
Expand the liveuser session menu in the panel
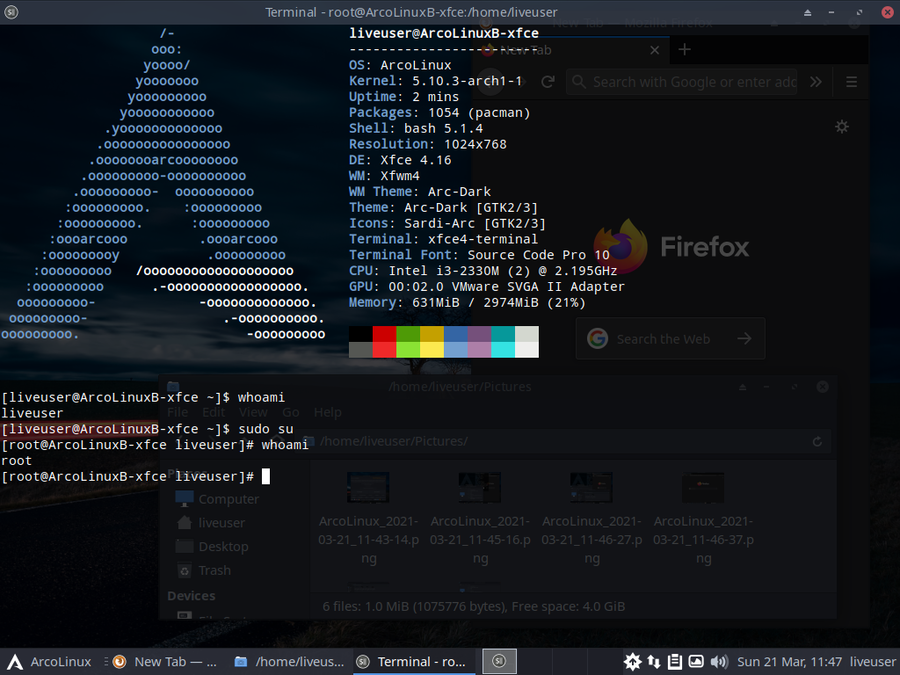[872, 661]
